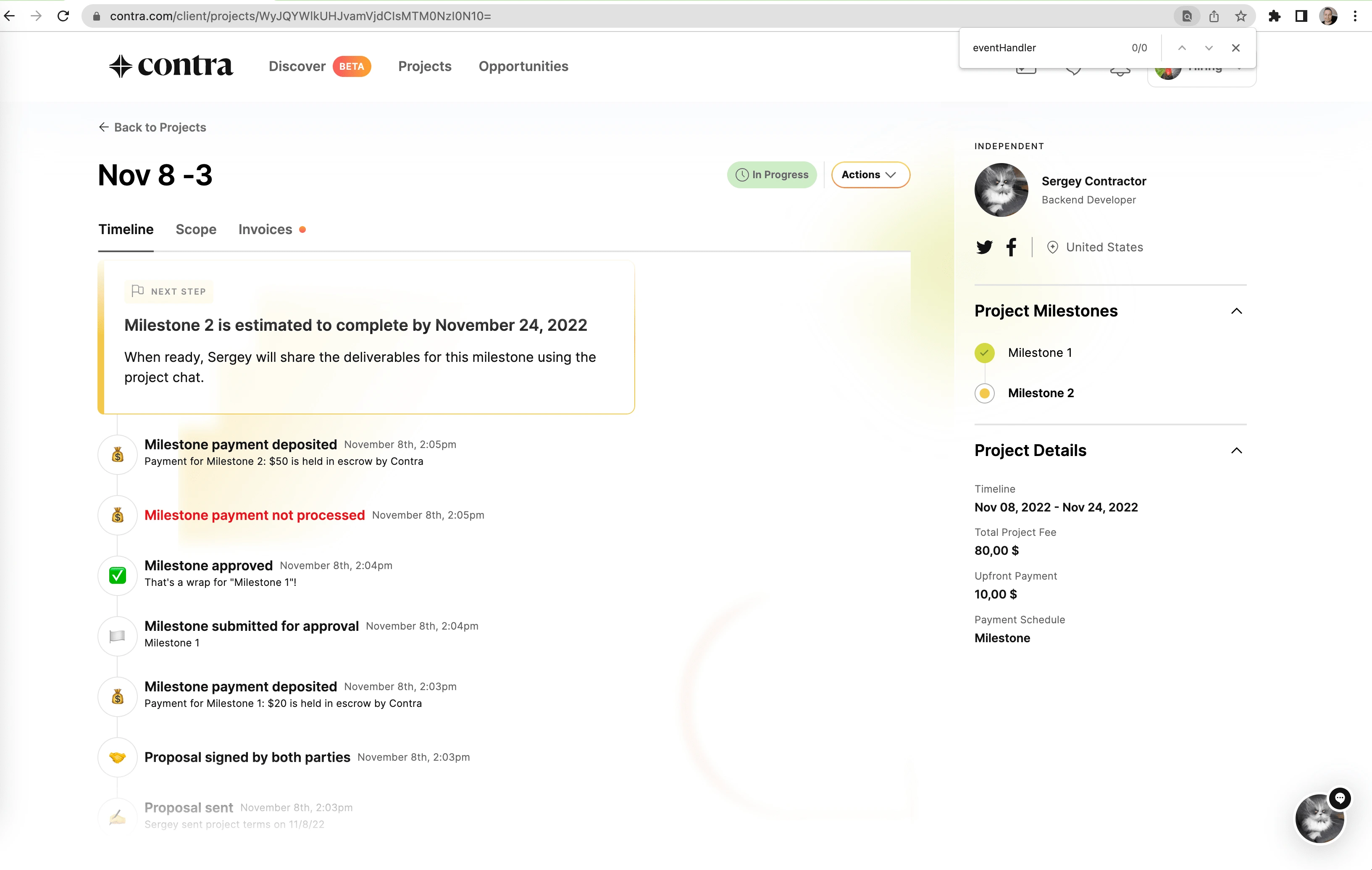The height and width of the screenshot is (870, 1372).
Task: Click the white flag milestone submitted icon
Action: pyautogui.click(x=117, y=636)
